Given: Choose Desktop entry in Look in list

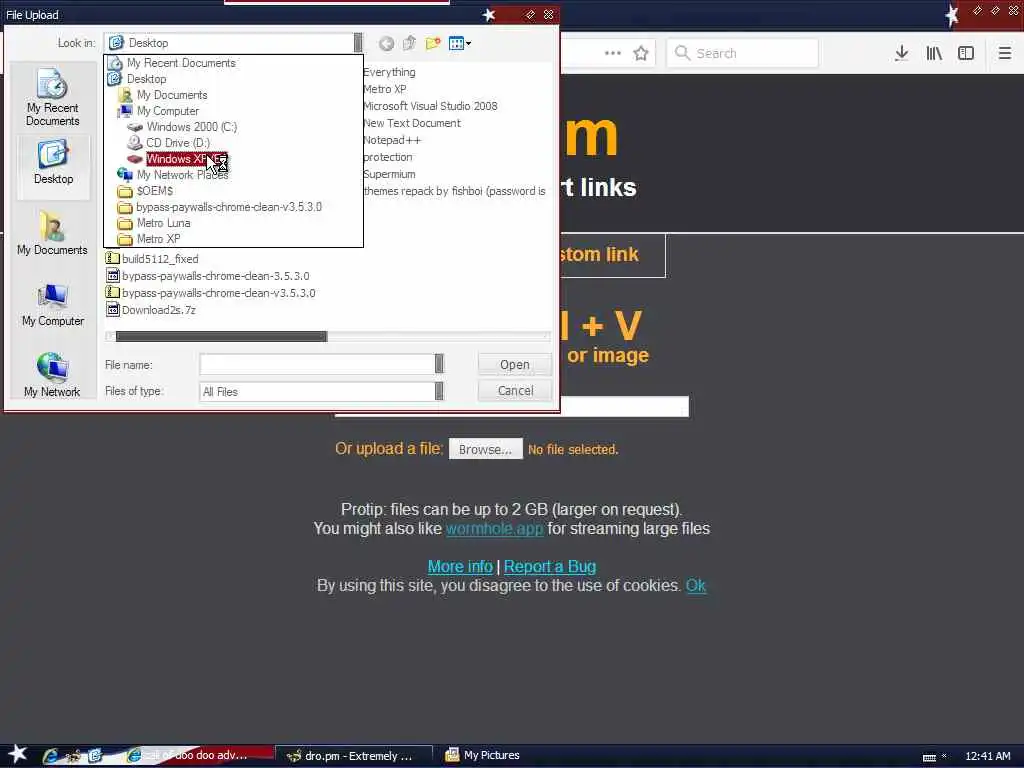Looking at the screenshot, I should pos(146,79).
